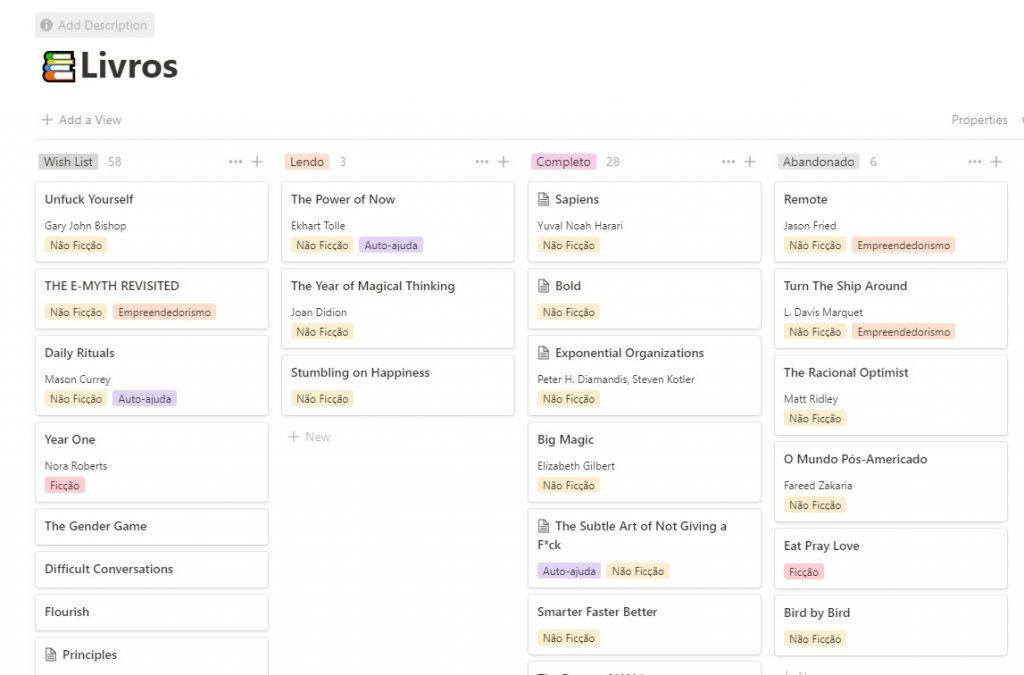Click the books stack icon beside Livros
The height and width of the screenshot is (675, 1024).
[59, 67]
